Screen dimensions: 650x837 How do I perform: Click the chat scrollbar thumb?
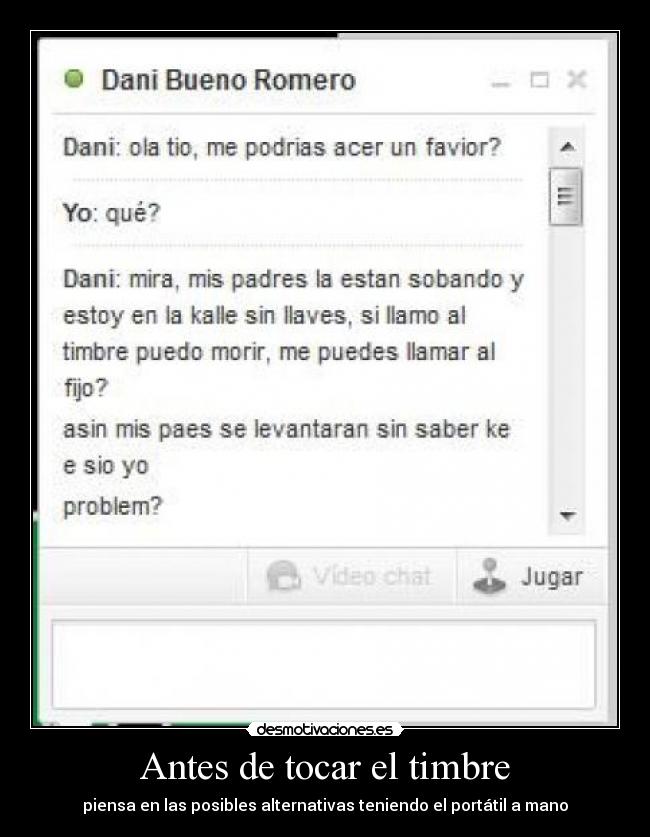coord(566,196)
